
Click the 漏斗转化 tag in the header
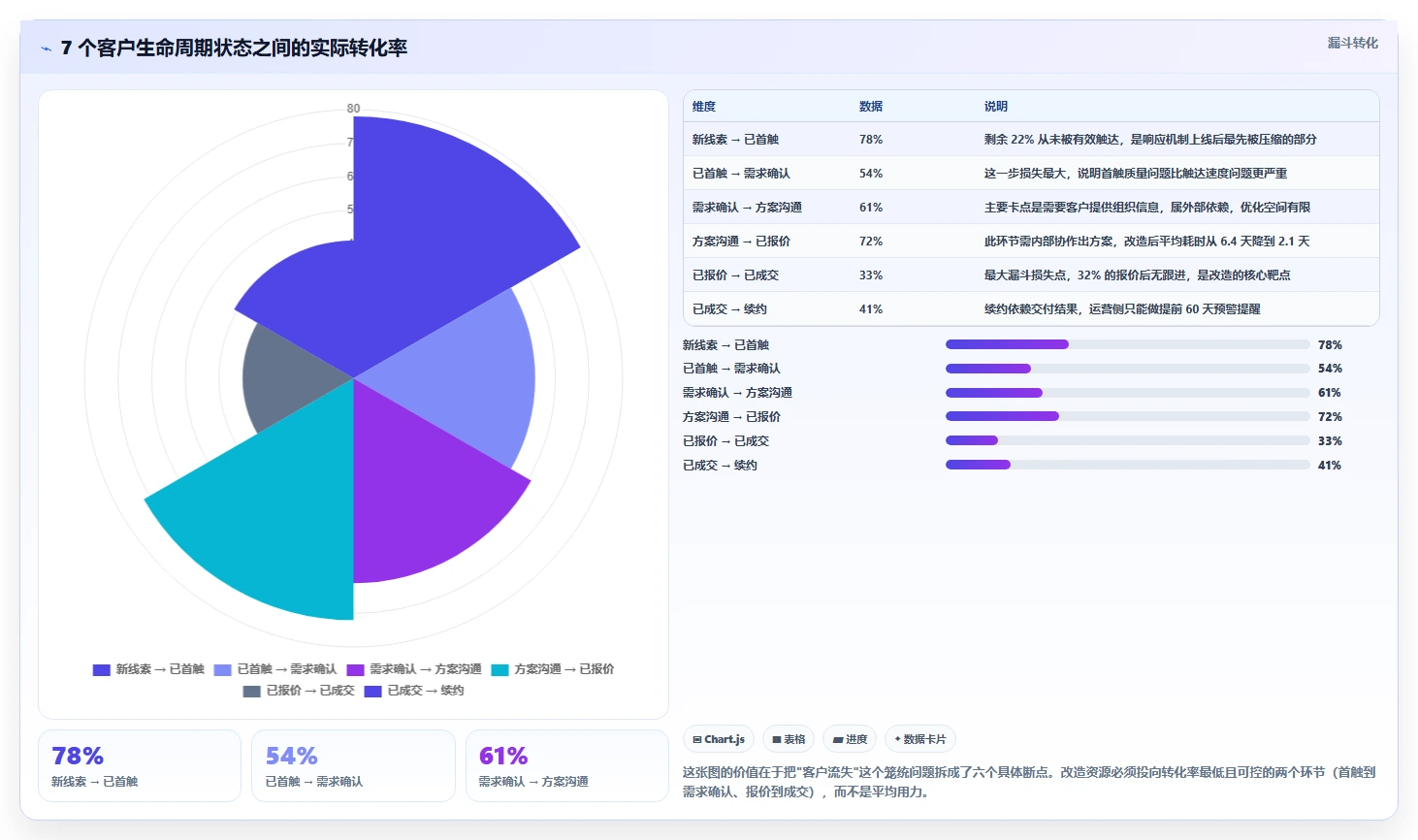point(1352,43)
